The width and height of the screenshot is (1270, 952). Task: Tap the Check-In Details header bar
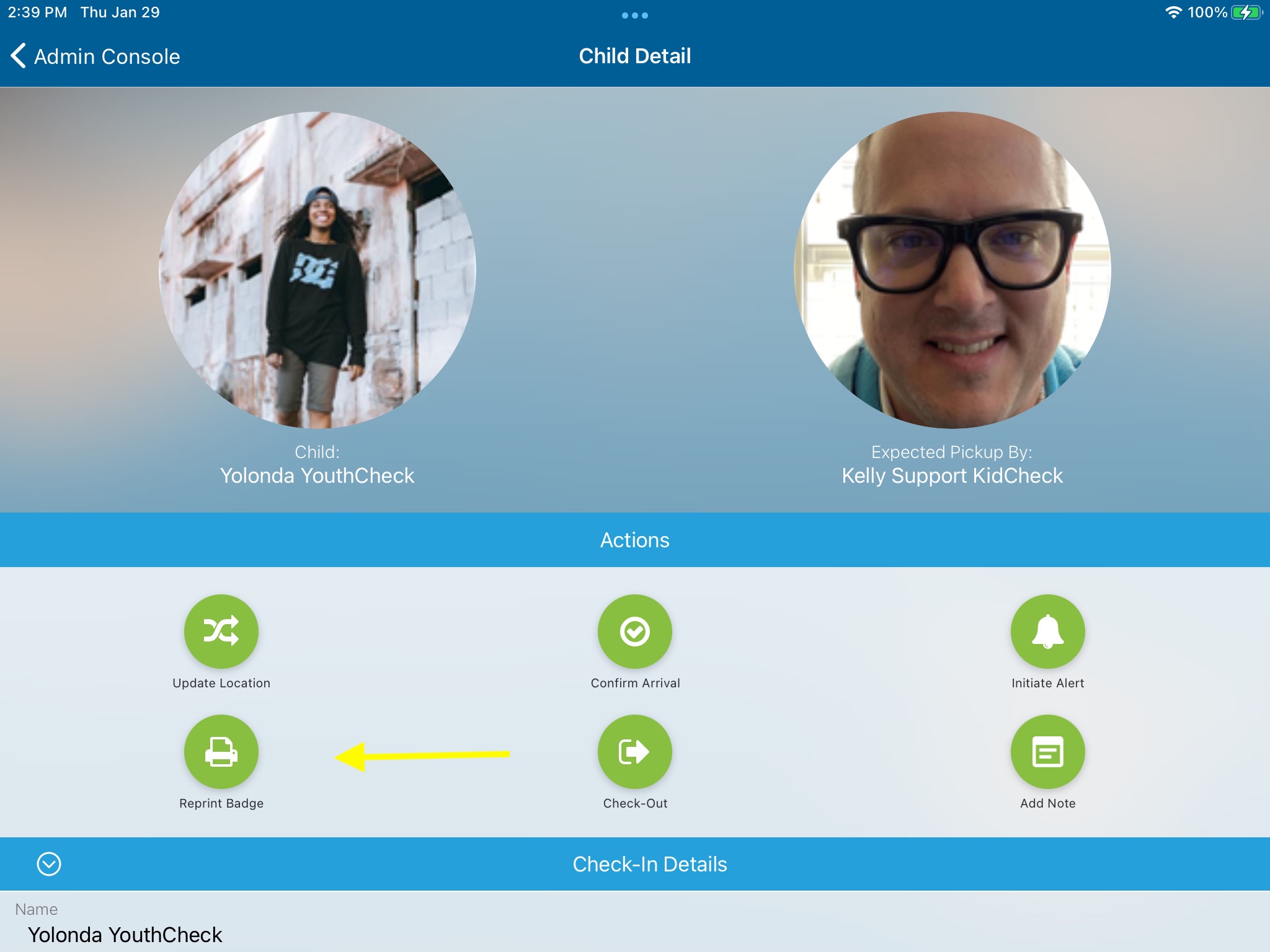pyautogui.click(x=649, y=864)
